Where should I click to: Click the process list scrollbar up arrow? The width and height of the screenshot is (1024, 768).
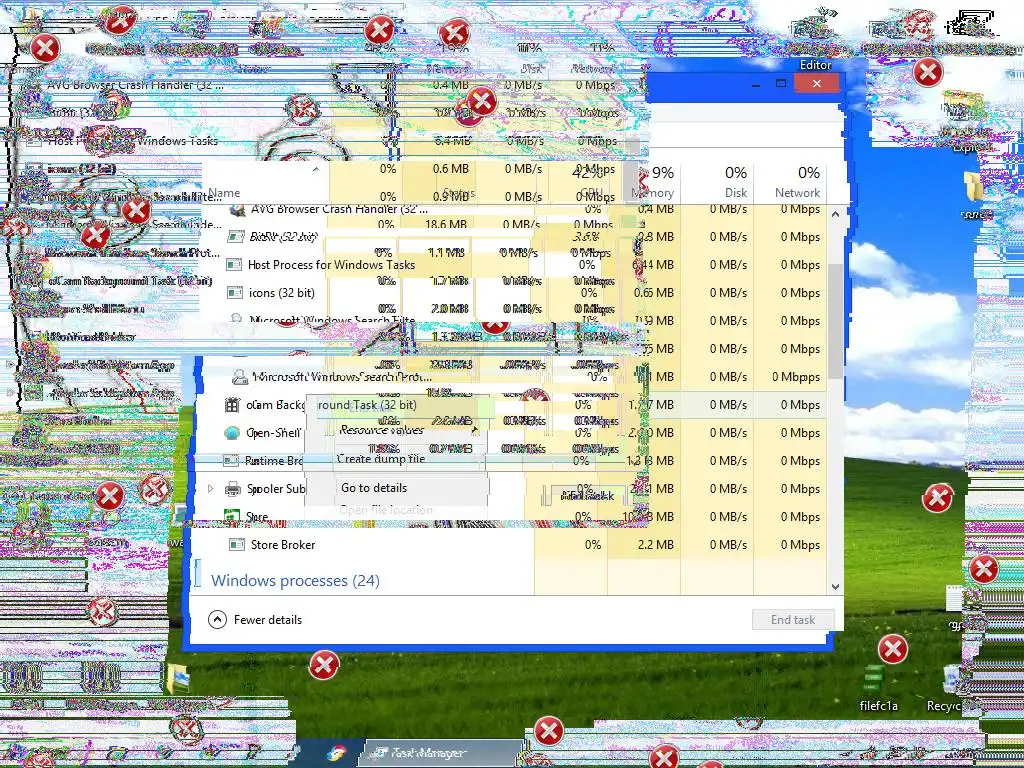point(835,214)
